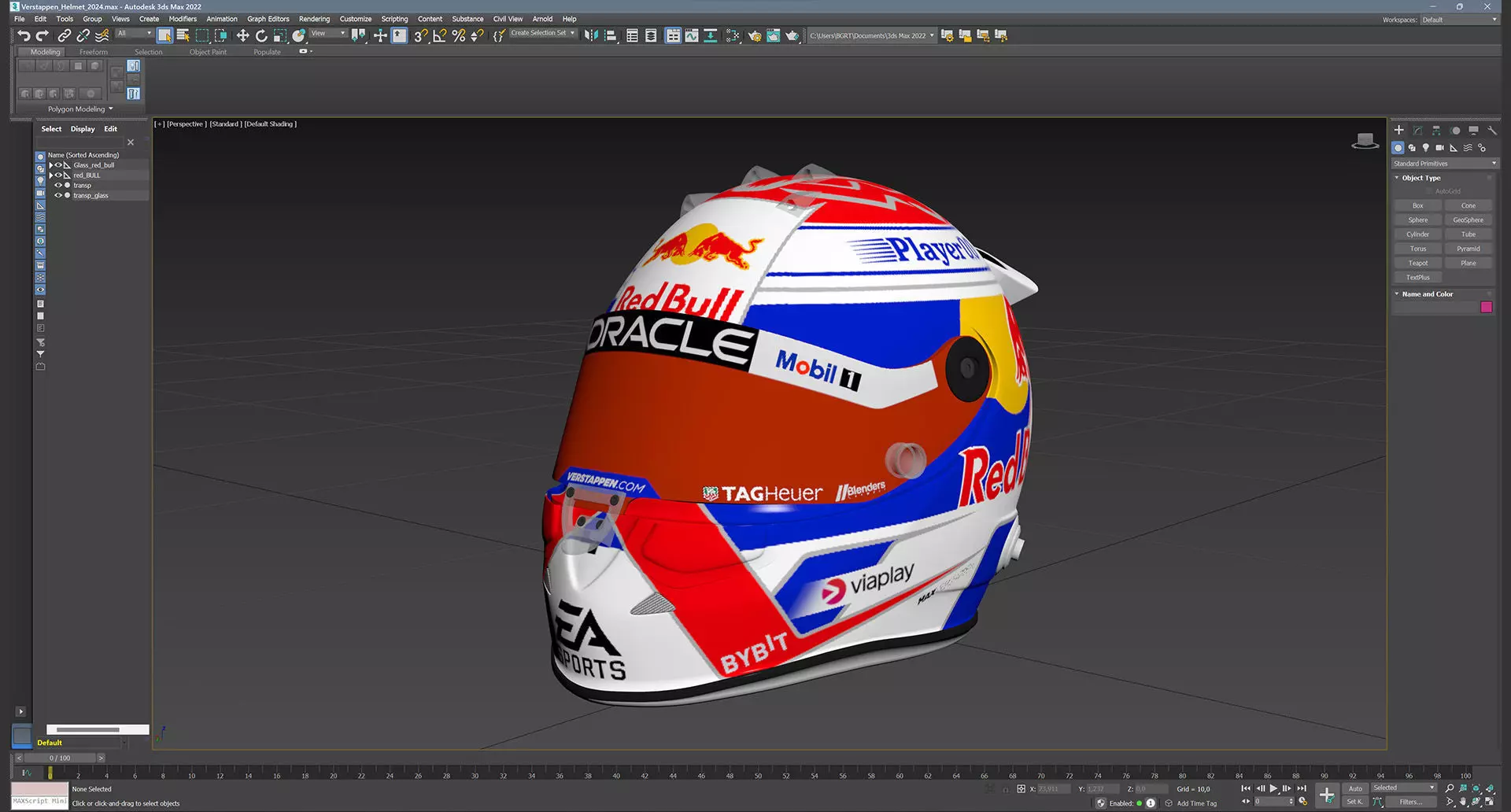
Task: Click the Key Filters button
Action: (1410, 802)
